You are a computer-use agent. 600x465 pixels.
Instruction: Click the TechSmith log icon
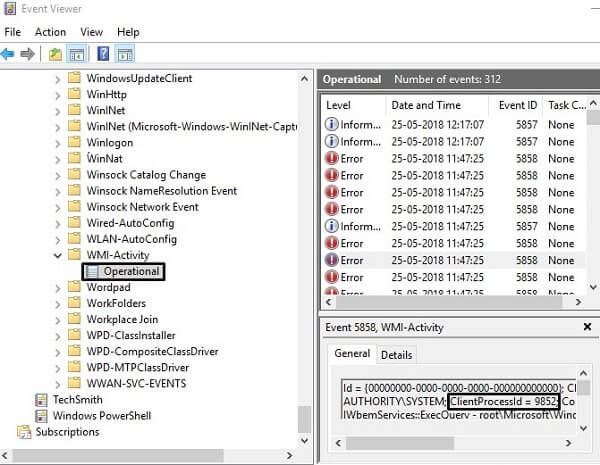point(41,400)
